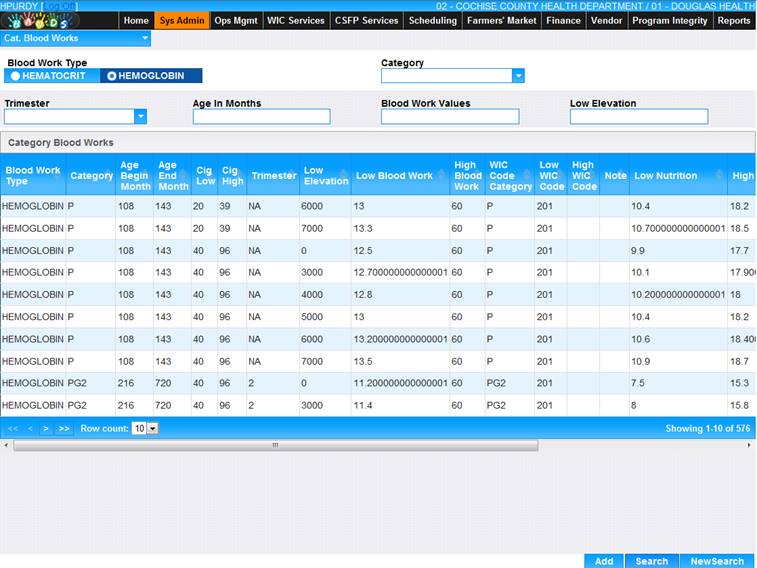Open the WIC Services menu
757x568 pixels.
coord(296,21)
